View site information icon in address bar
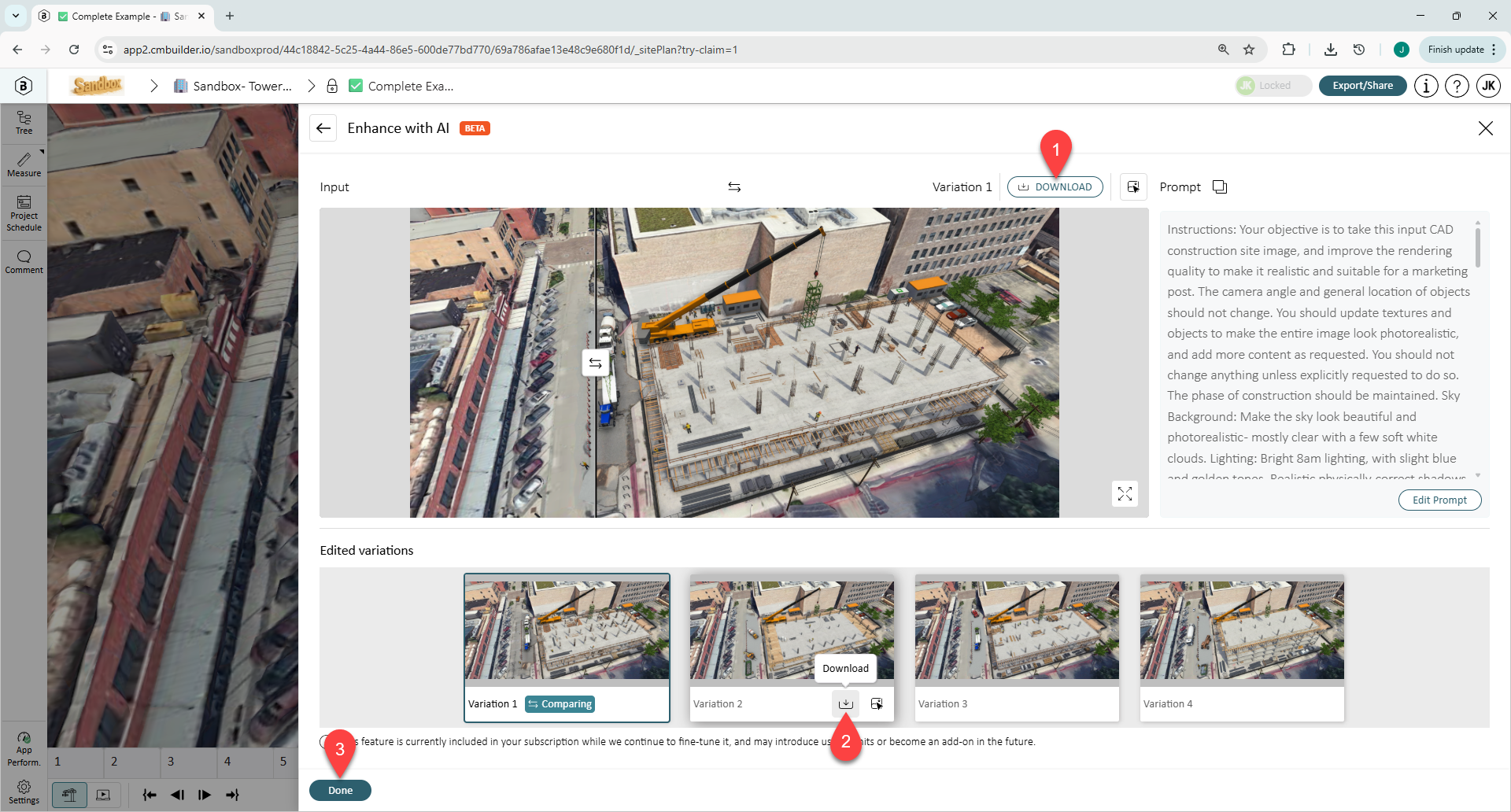The height and width of the screenshot is (812, 1511). click(108, 50)
